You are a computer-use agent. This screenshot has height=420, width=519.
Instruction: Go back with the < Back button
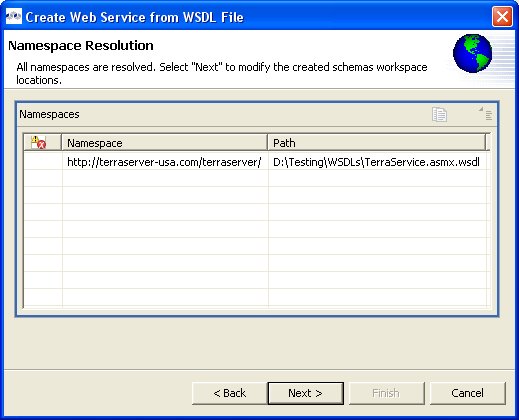(230, 393)
